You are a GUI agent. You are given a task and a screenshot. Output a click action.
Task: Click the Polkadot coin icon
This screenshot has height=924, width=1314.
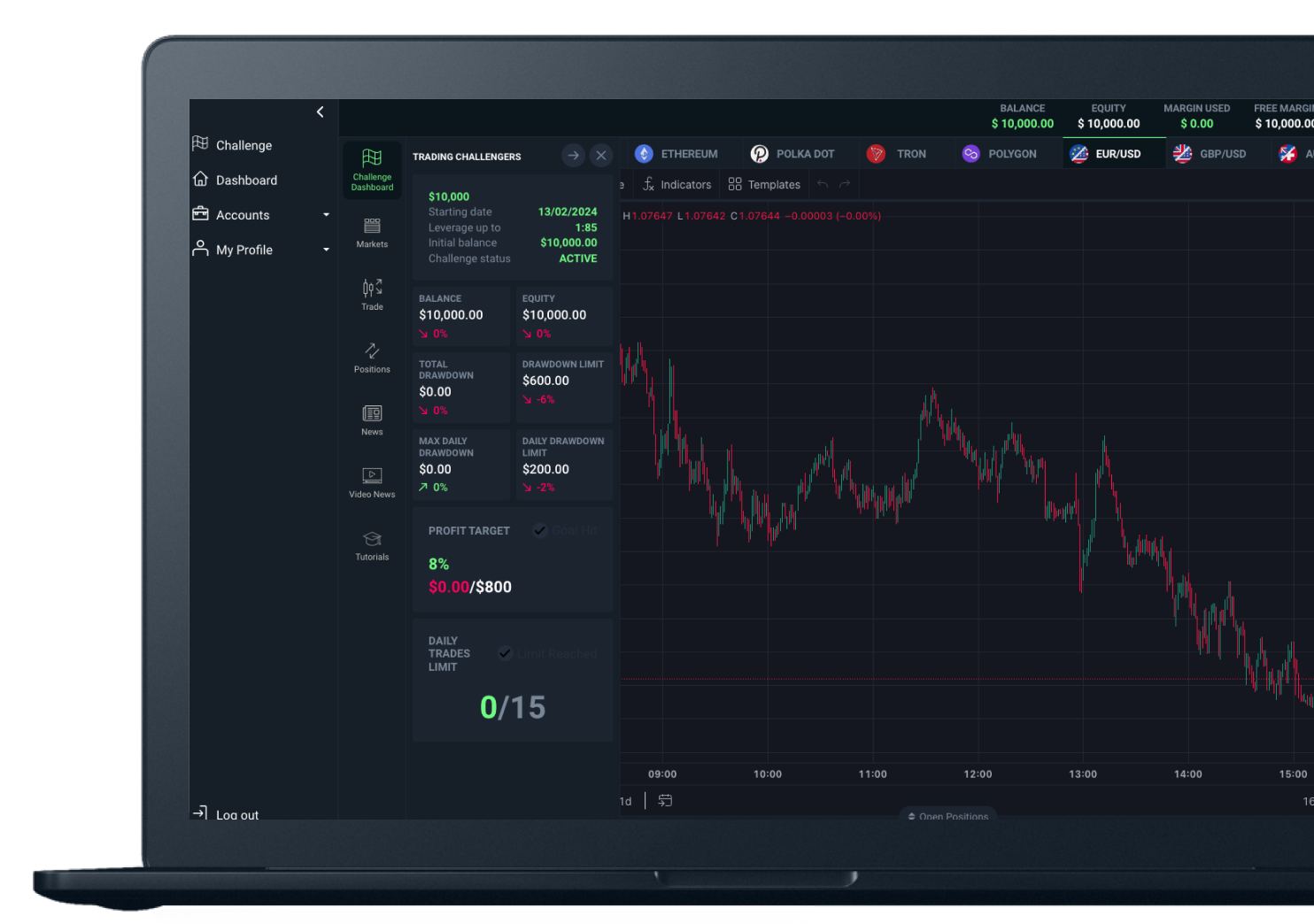(760, 154)
